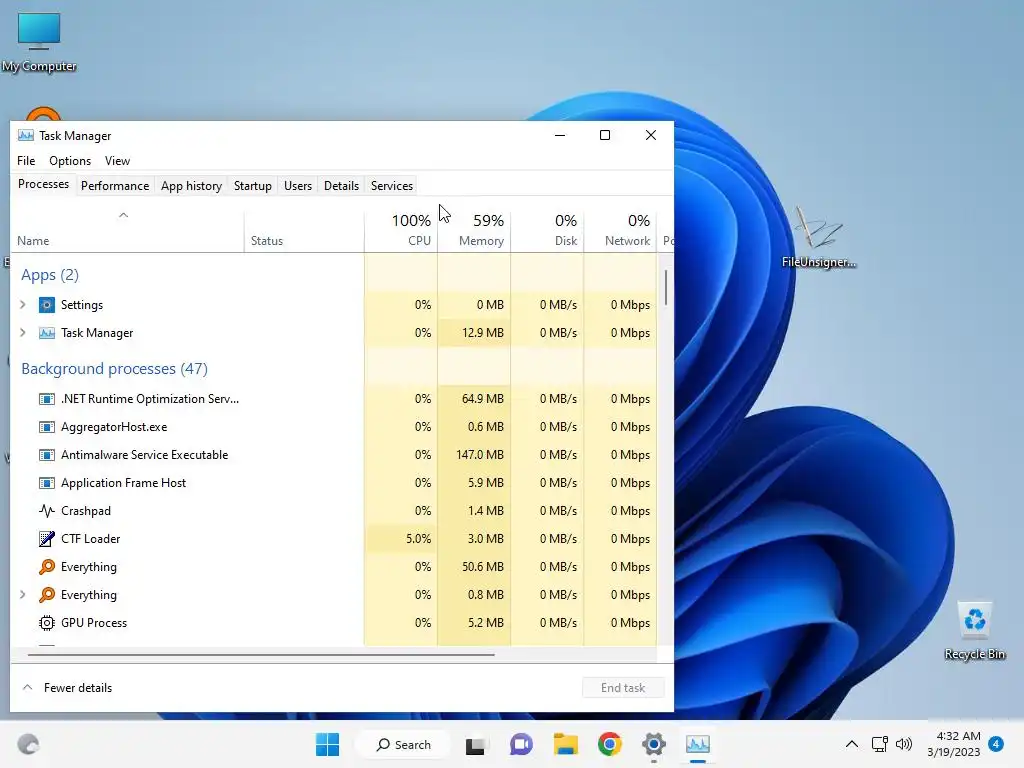Click the Task Manager title bar icon
The width and height of the screenshot is (1024, 768).
(25, 136)
